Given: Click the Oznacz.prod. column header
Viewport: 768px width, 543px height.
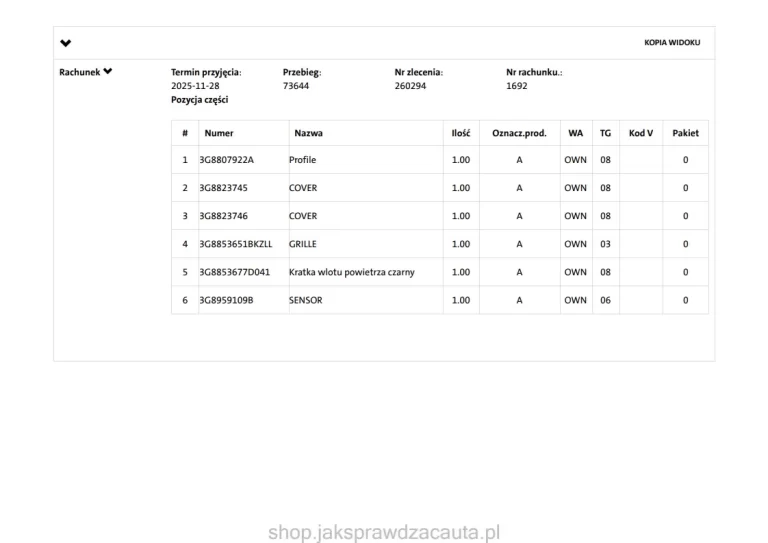Looking at the screenshot, I should pyautogui.click(x=519, y=133).
